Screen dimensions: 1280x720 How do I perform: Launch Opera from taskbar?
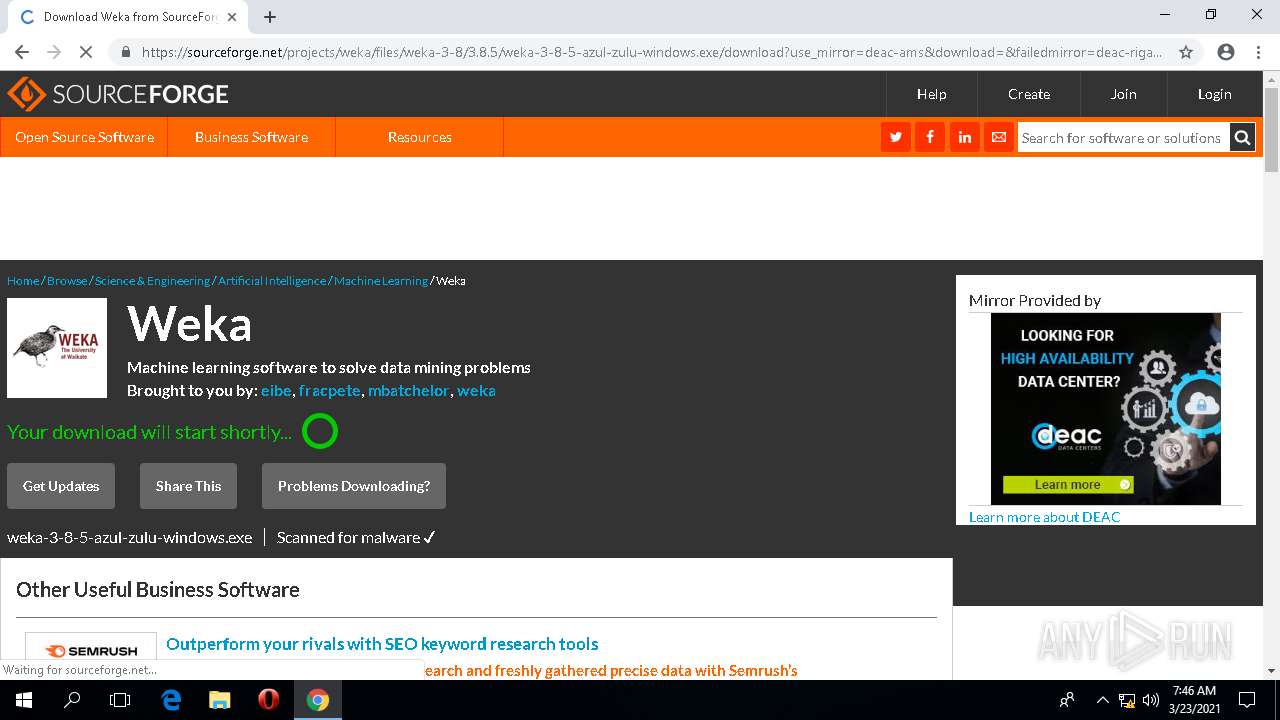click(268, 700)
